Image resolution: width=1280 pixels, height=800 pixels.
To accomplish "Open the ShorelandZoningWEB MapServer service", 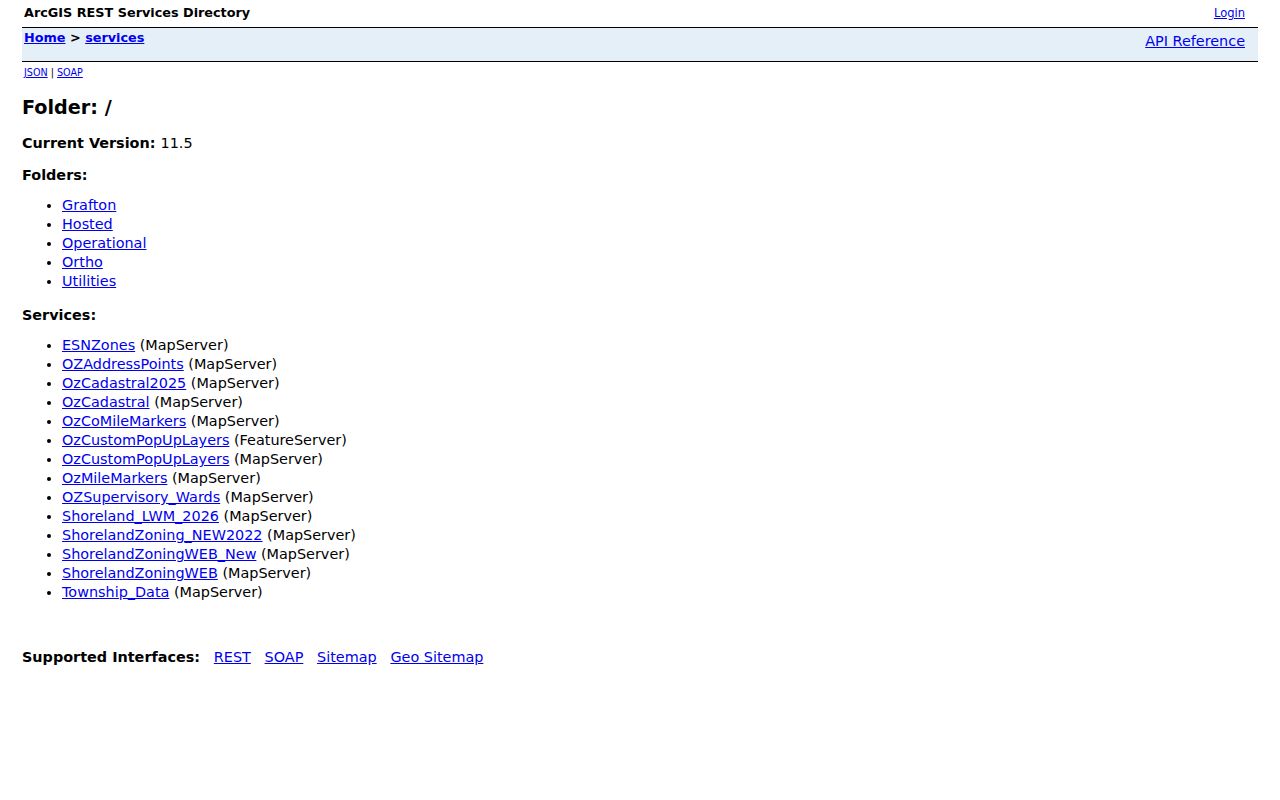I will click(x=139, y=573).
